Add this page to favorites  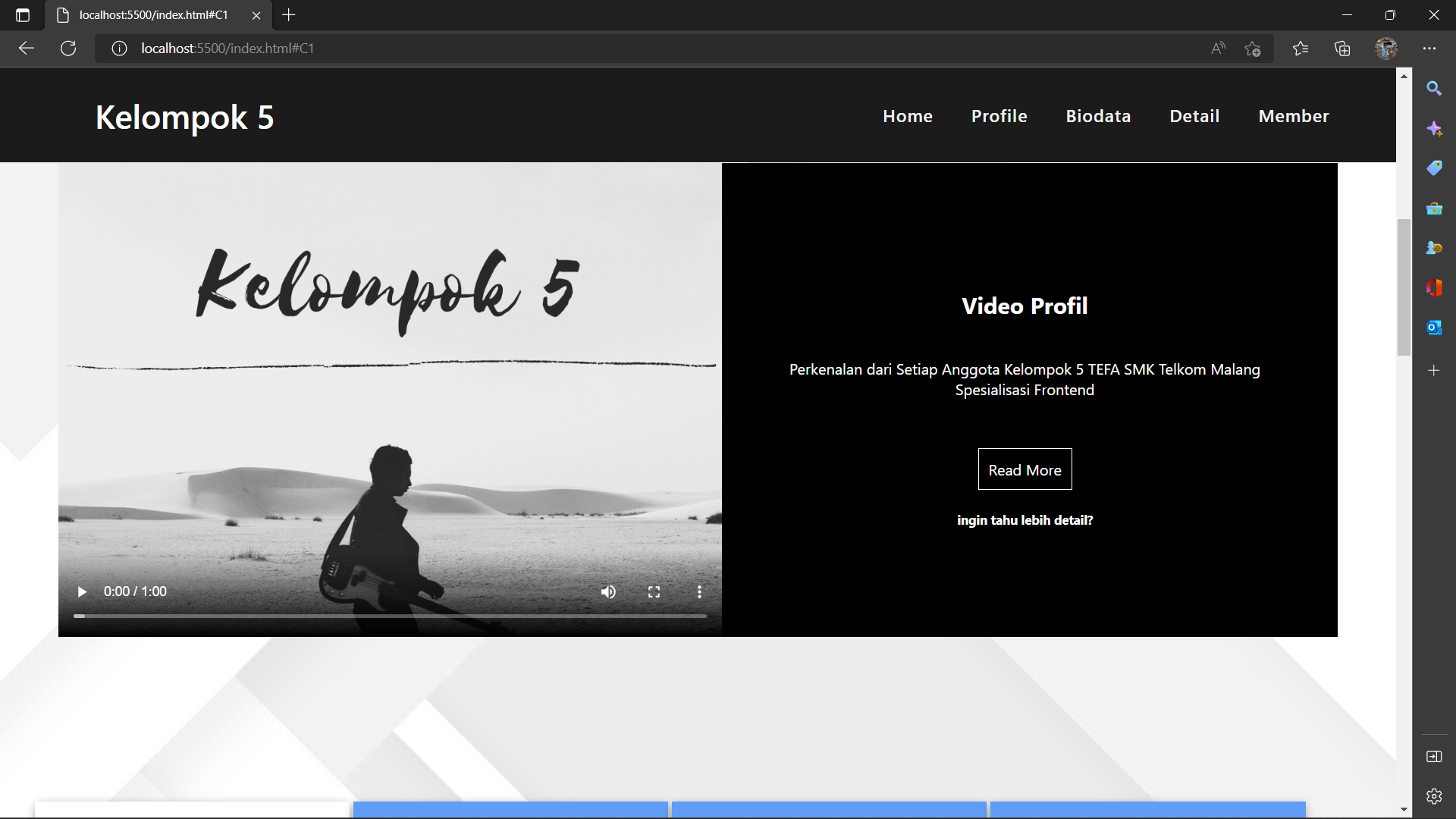coord(1253,48)
